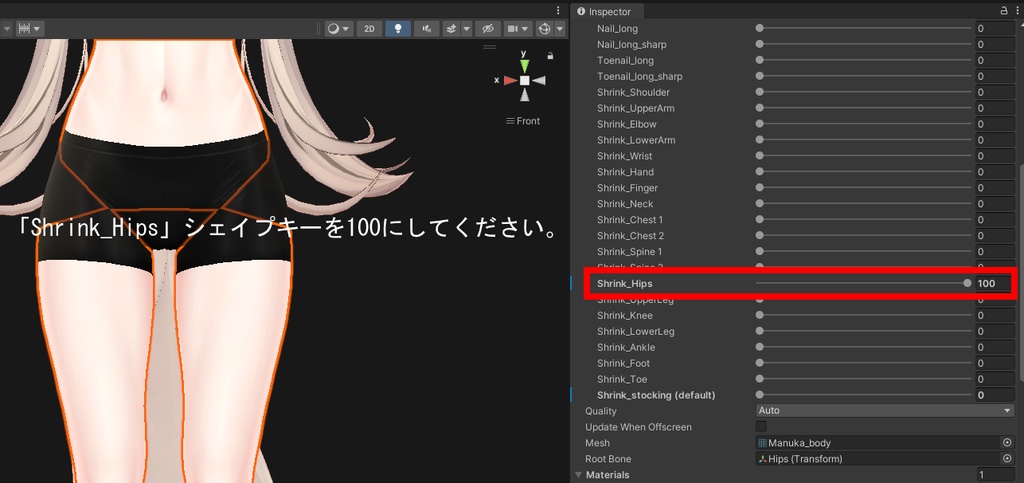Open effects dropdown arrow
Screen dimensions: 1024x483
coord(466,29)
